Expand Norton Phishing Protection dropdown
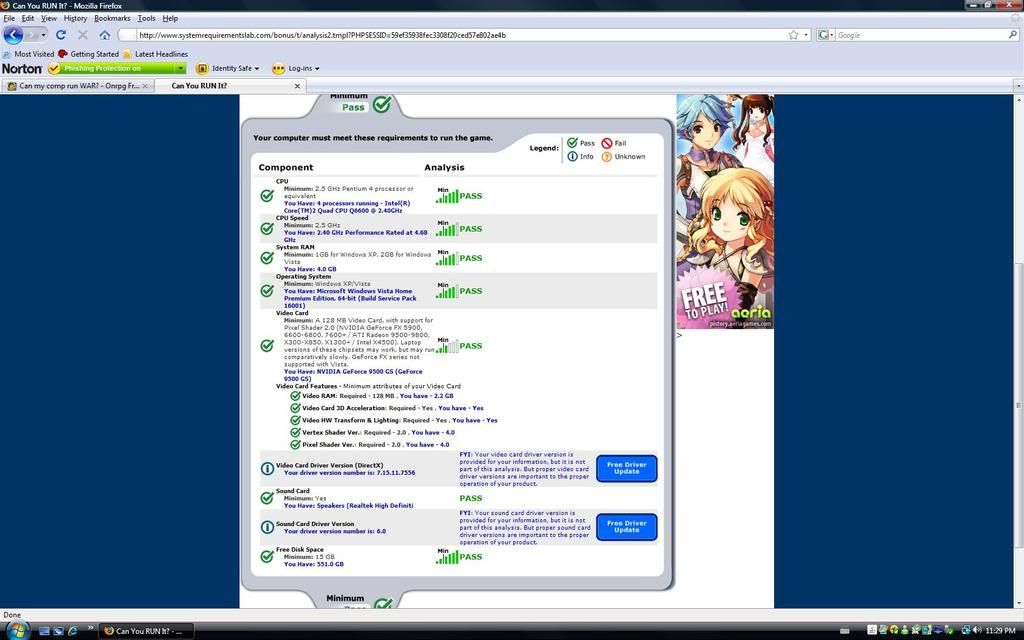The height and width of the screenshot is (640, 1024). click(x=180, y=69)
